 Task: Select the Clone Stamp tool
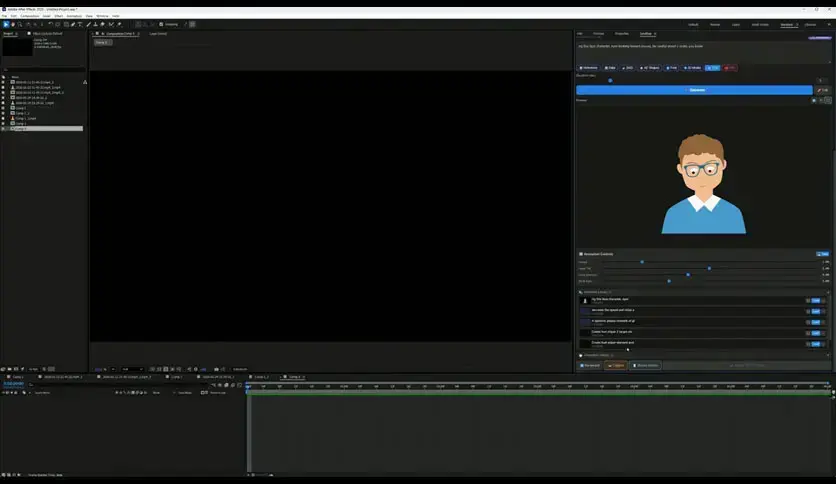click(95, 24)
